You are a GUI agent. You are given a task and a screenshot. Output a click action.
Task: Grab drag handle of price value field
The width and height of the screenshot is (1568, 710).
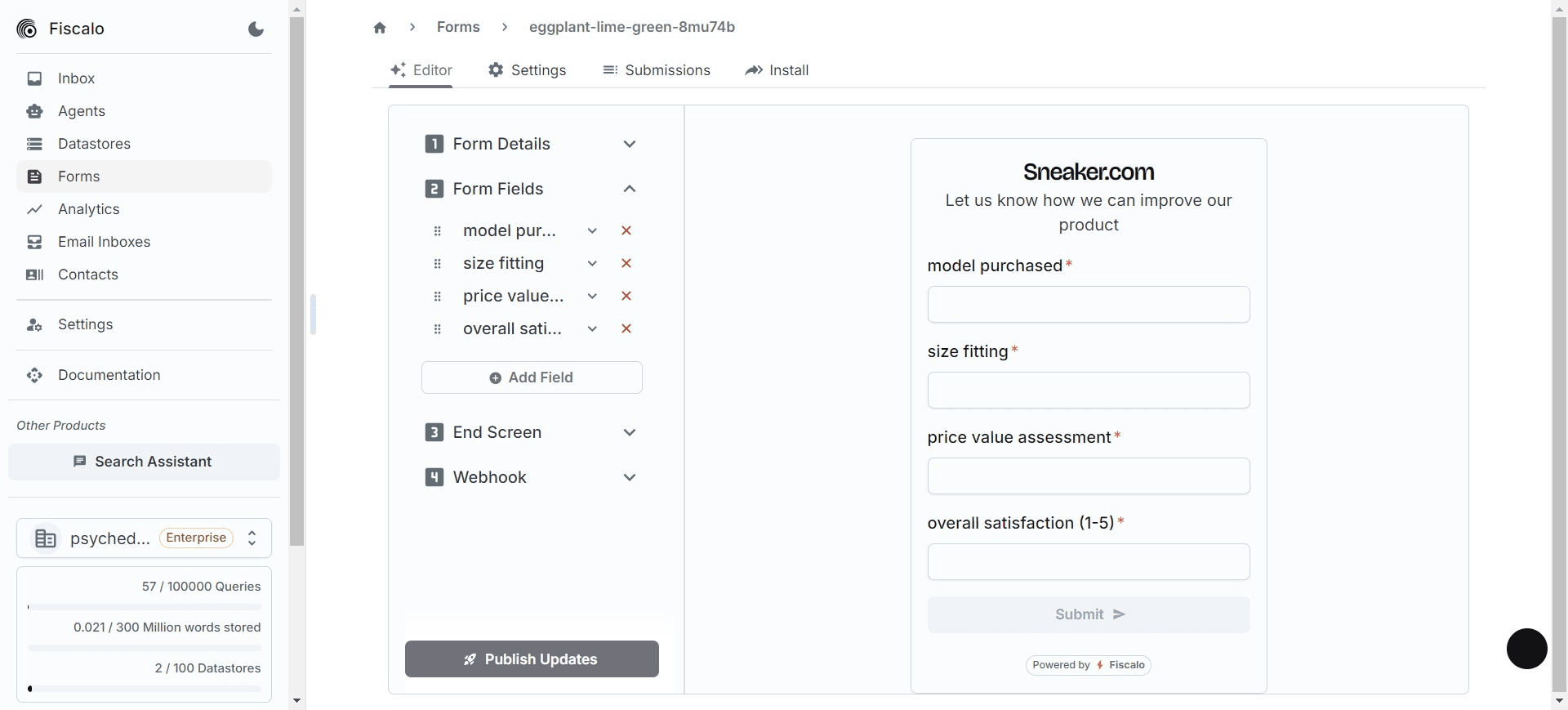tap(438, 297)
